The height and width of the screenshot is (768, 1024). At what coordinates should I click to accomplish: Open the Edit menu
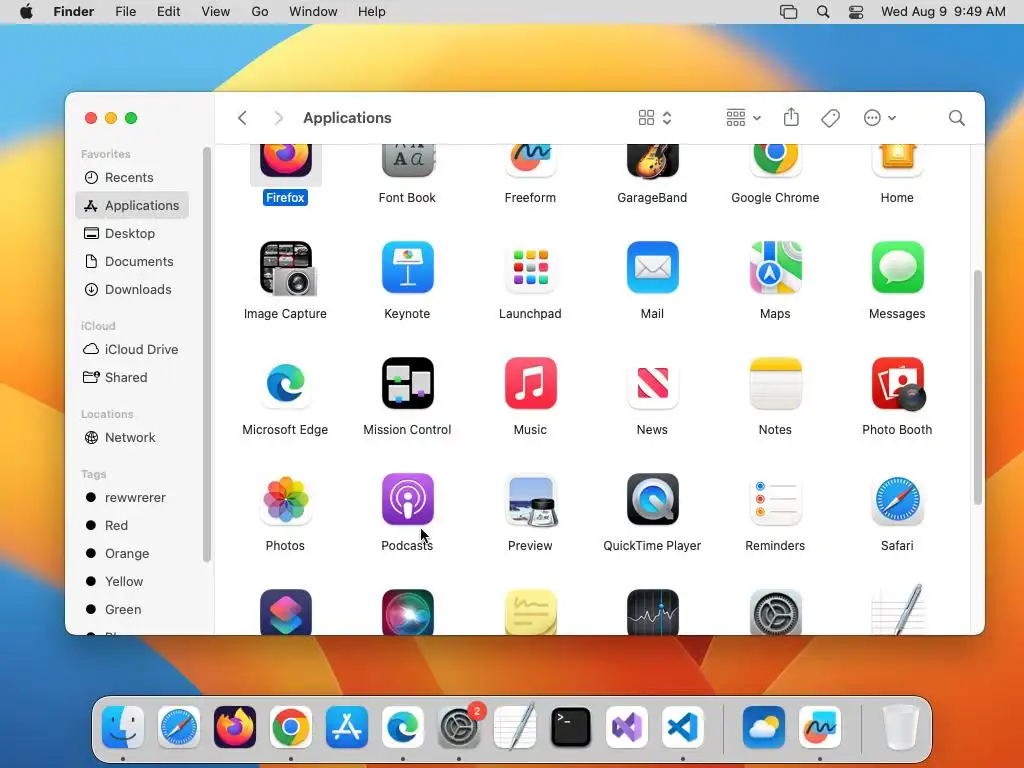click(168, 12)
